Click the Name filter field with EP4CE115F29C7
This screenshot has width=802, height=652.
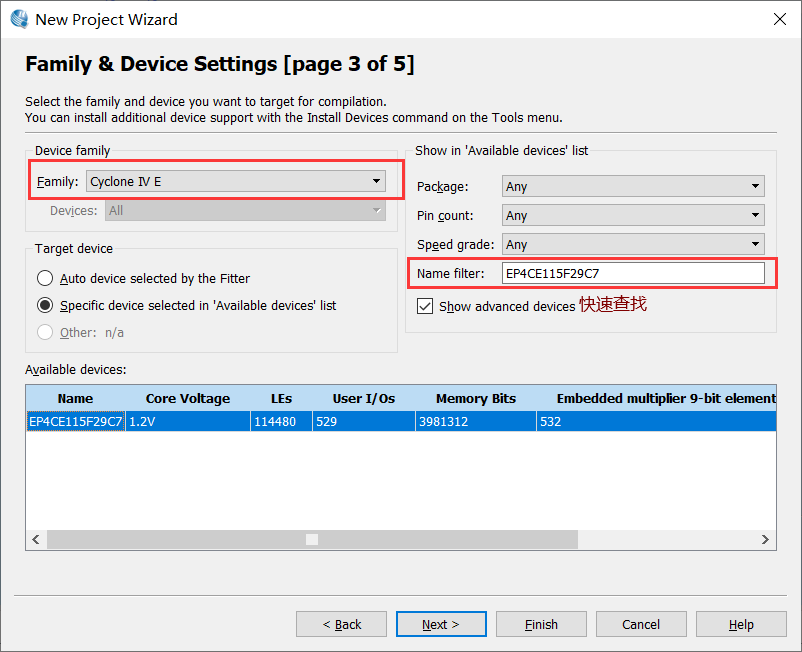coord(633,273)
